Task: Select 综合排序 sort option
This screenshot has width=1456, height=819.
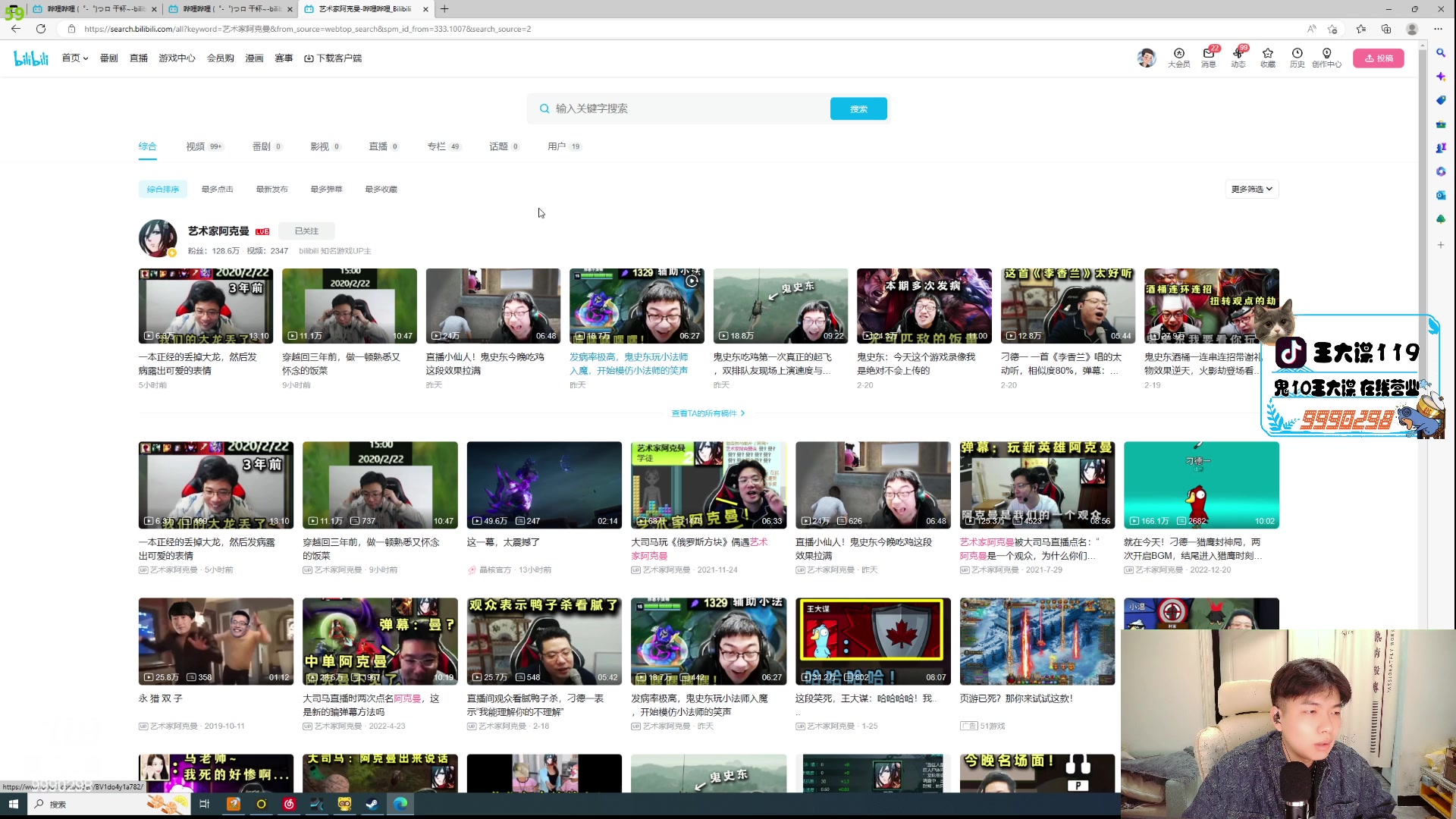Action: tap(163, 189)
